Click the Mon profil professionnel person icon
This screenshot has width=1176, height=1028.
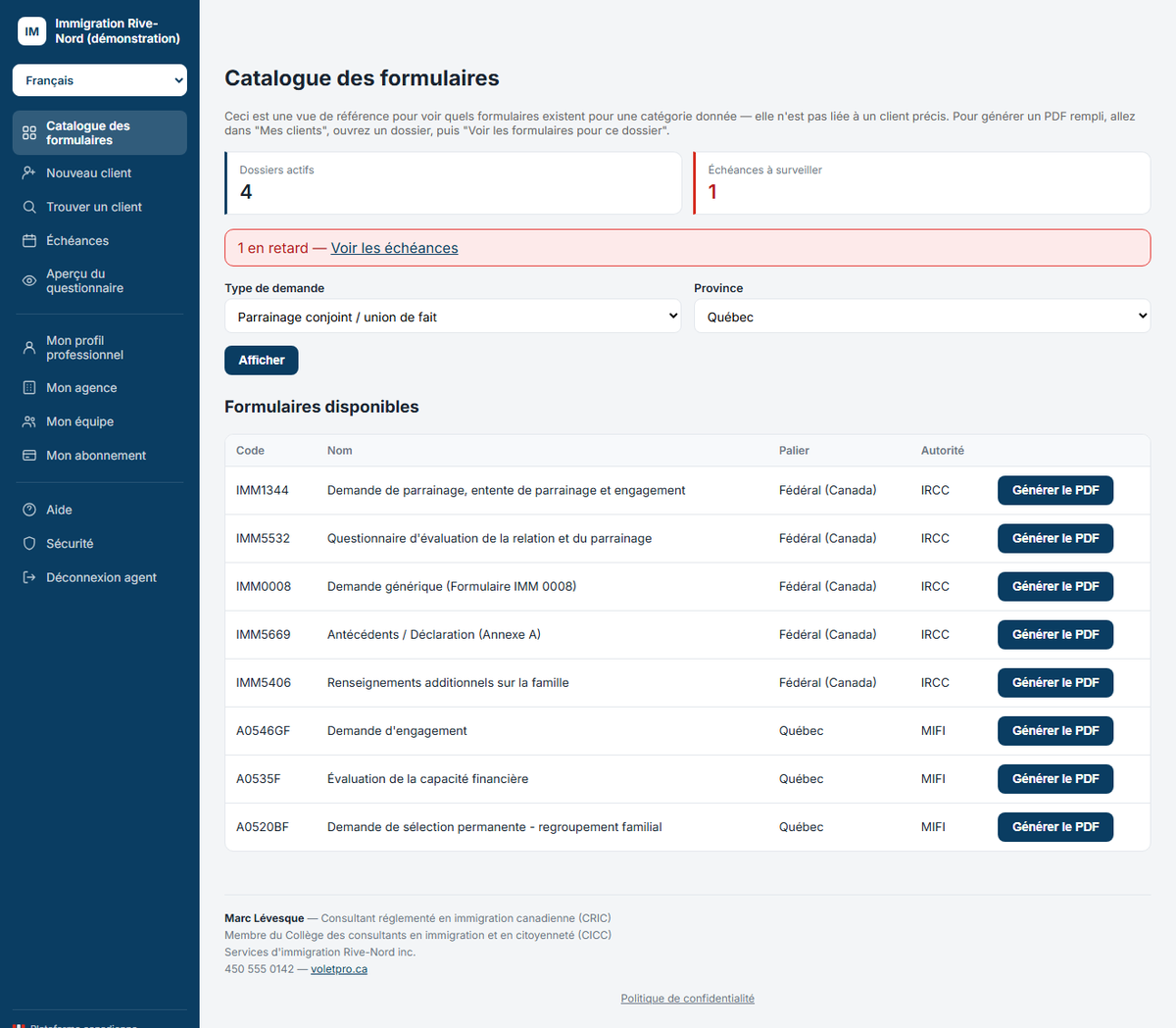29,348
